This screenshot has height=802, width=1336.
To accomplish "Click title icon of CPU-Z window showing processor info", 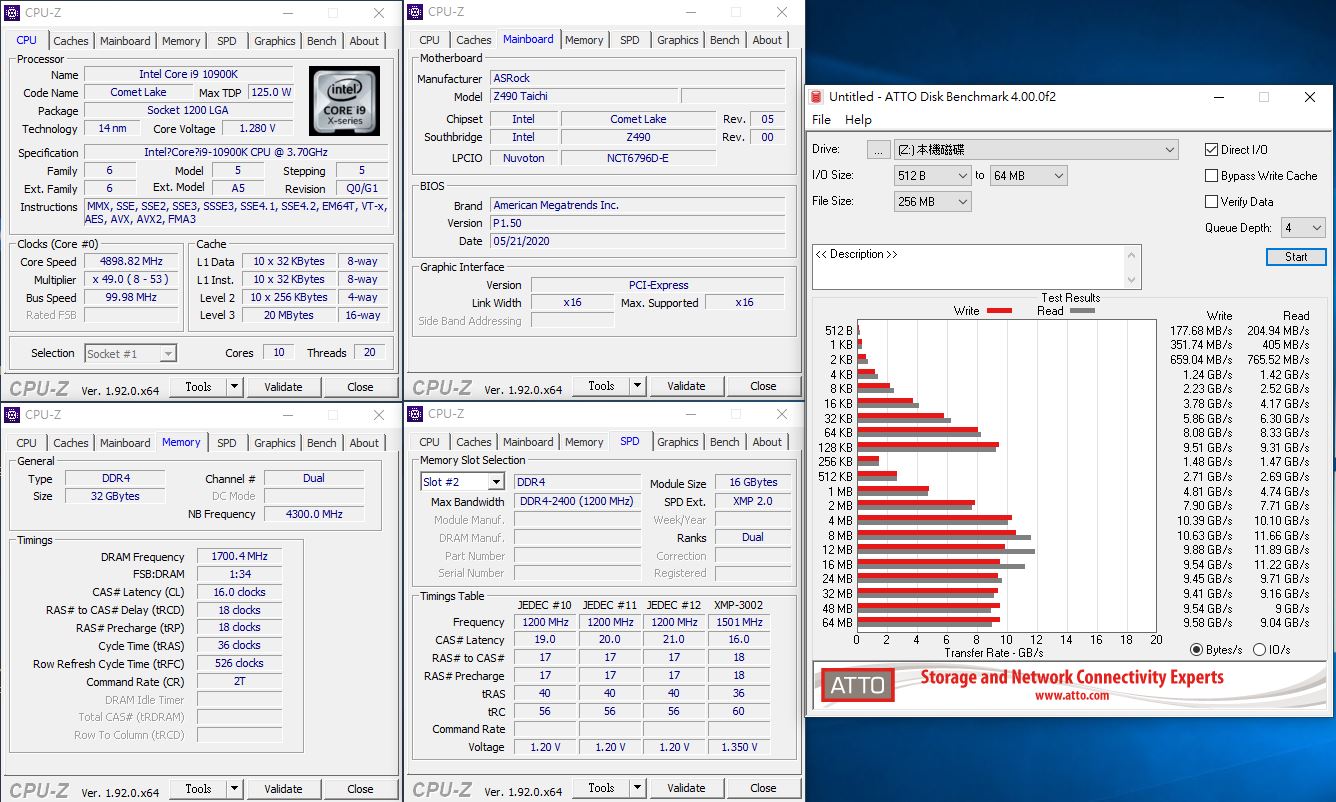I will click(x=13, y=13).
